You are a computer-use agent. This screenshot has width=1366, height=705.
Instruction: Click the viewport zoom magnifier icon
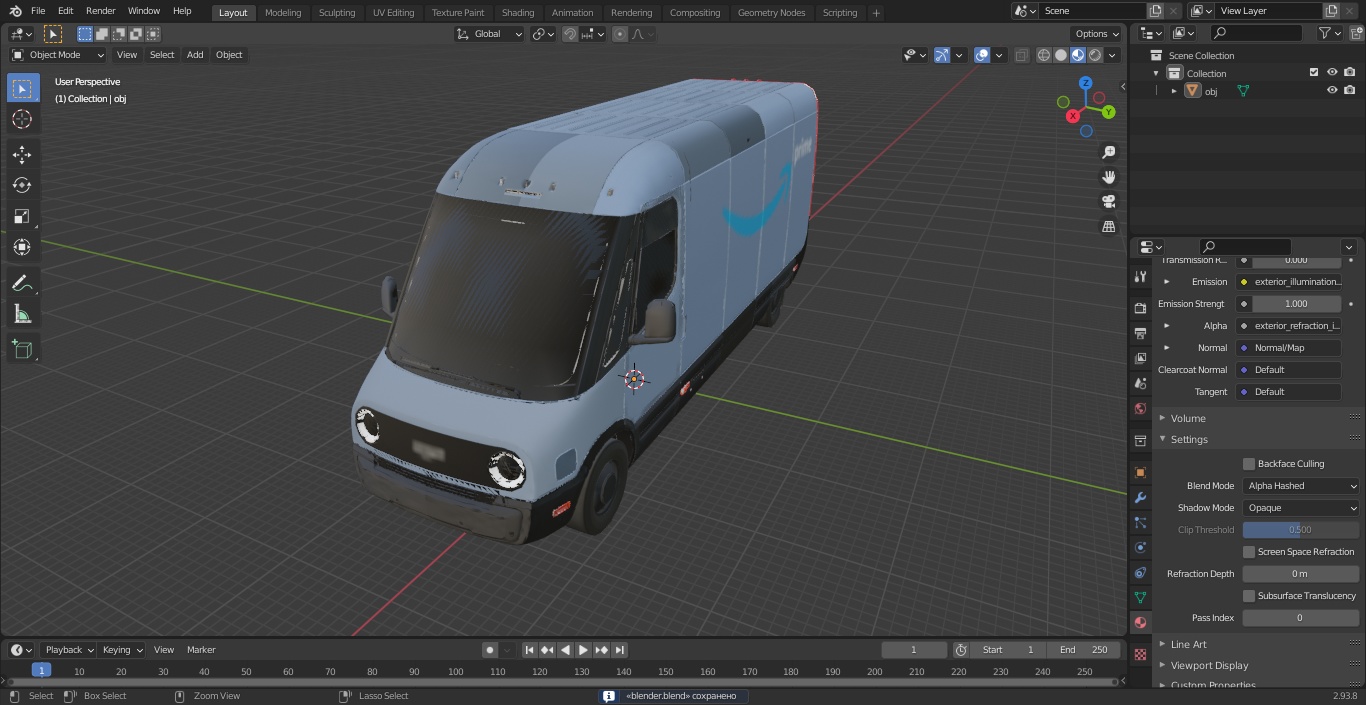point(1108,152)
